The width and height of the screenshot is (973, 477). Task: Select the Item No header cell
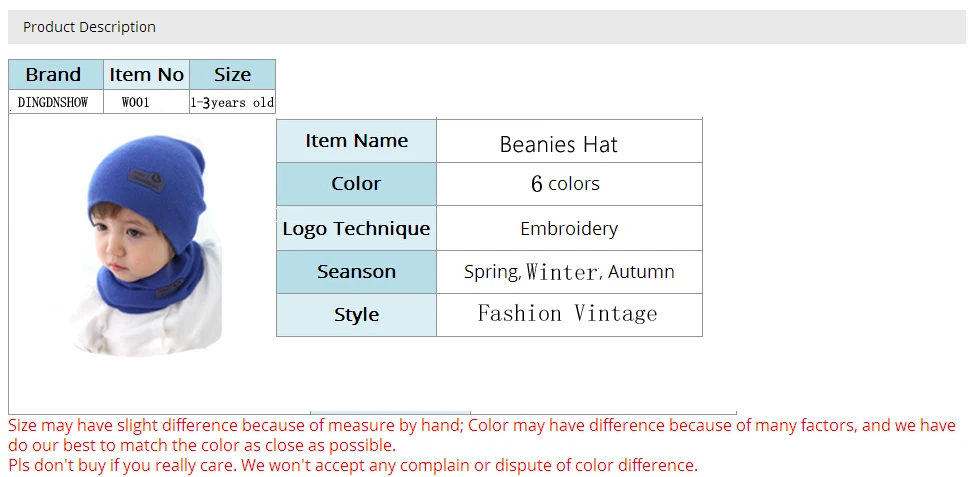pos(146,74)
